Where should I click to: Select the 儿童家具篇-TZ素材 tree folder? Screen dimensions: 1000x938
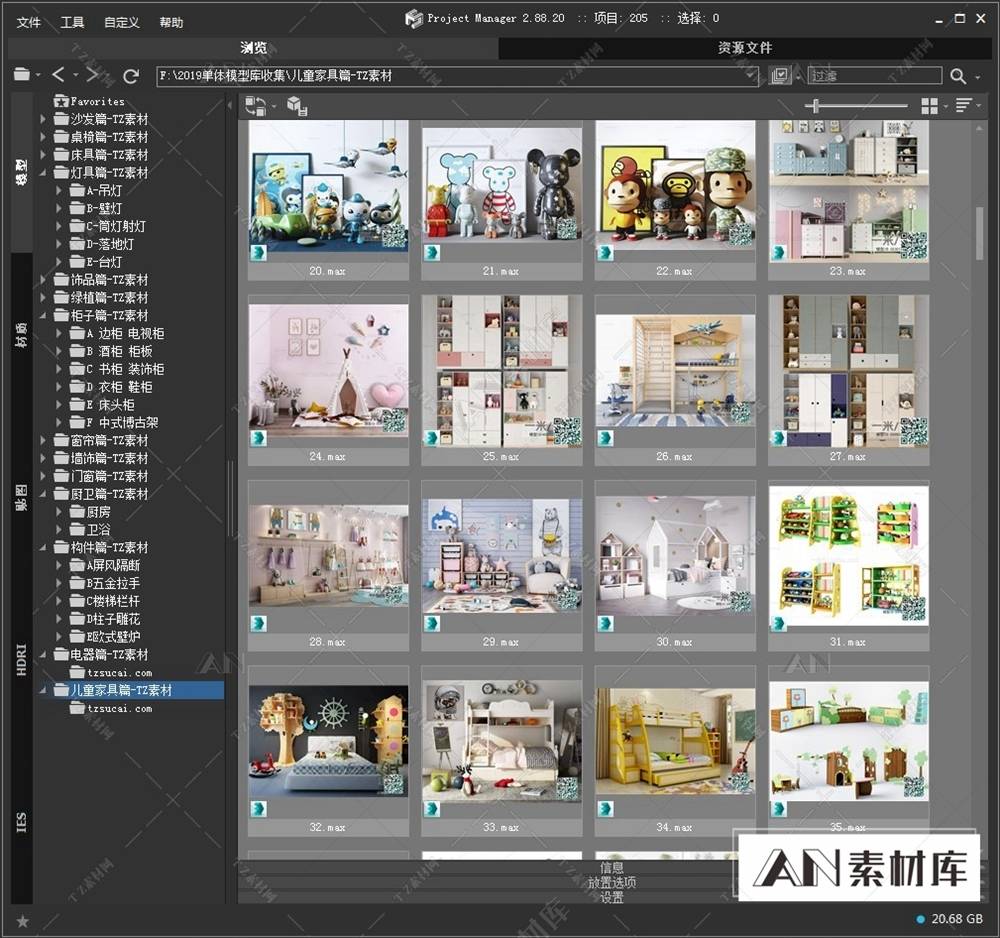point(121,690)
